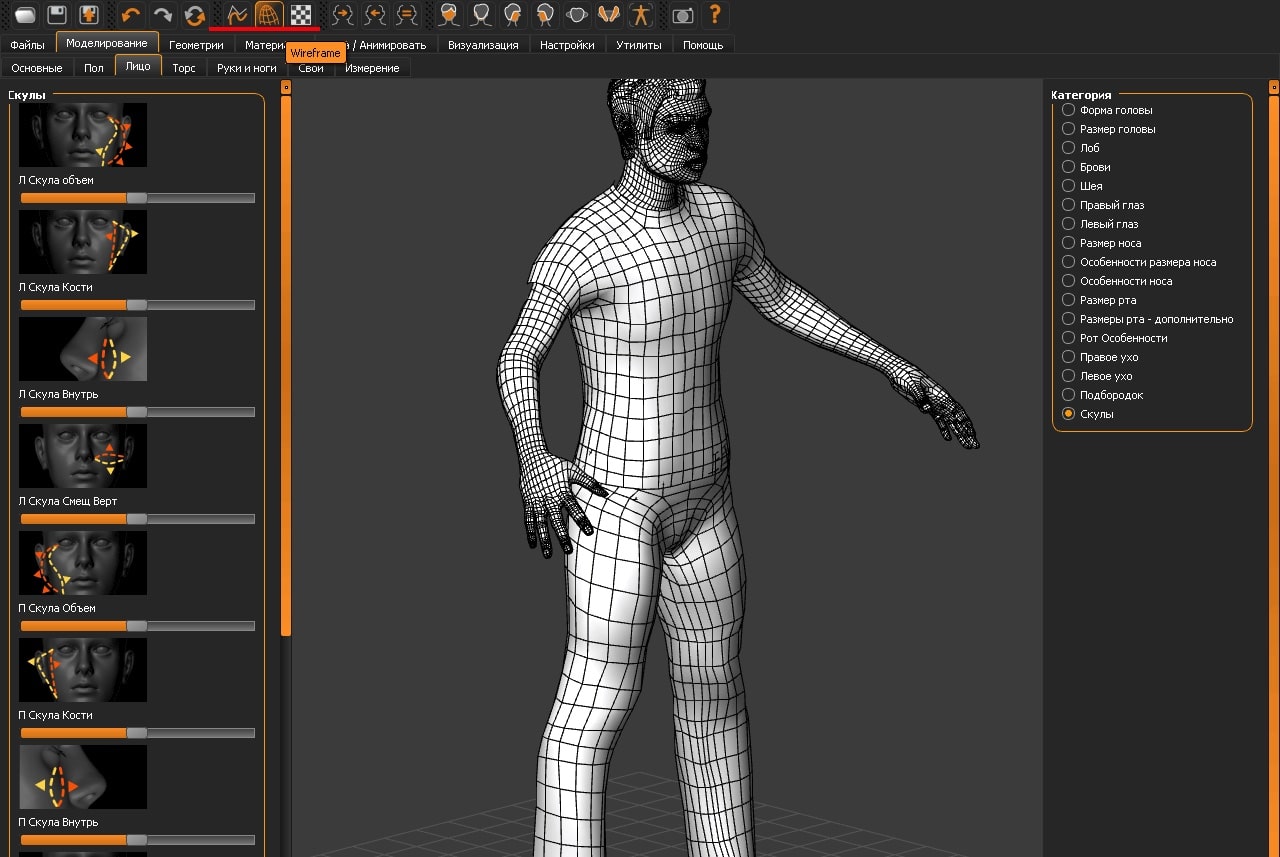Choose the Размер носа category option
1280x857 pixels.
[1069, 243]
